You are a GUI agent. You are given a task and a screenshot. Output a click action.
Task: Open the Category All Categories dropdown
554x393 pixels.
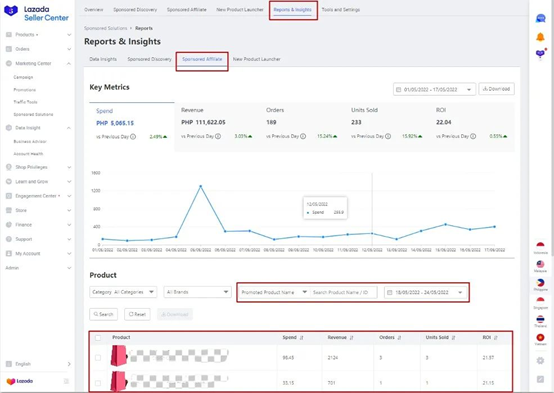point(123,292)
